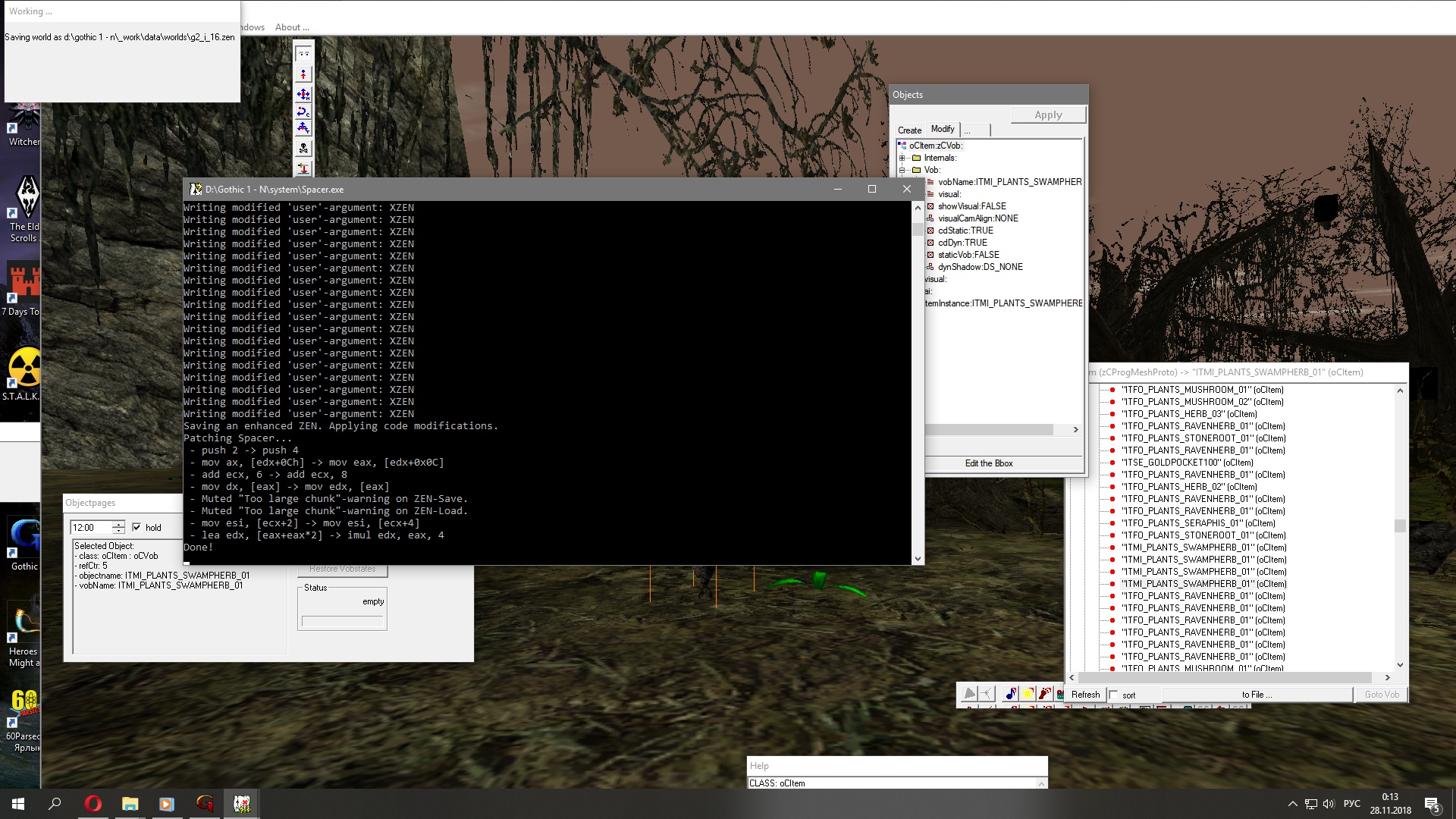Click the visualCamAlign enum icon
Viewport: 1456px width, 819px height.
930,218
